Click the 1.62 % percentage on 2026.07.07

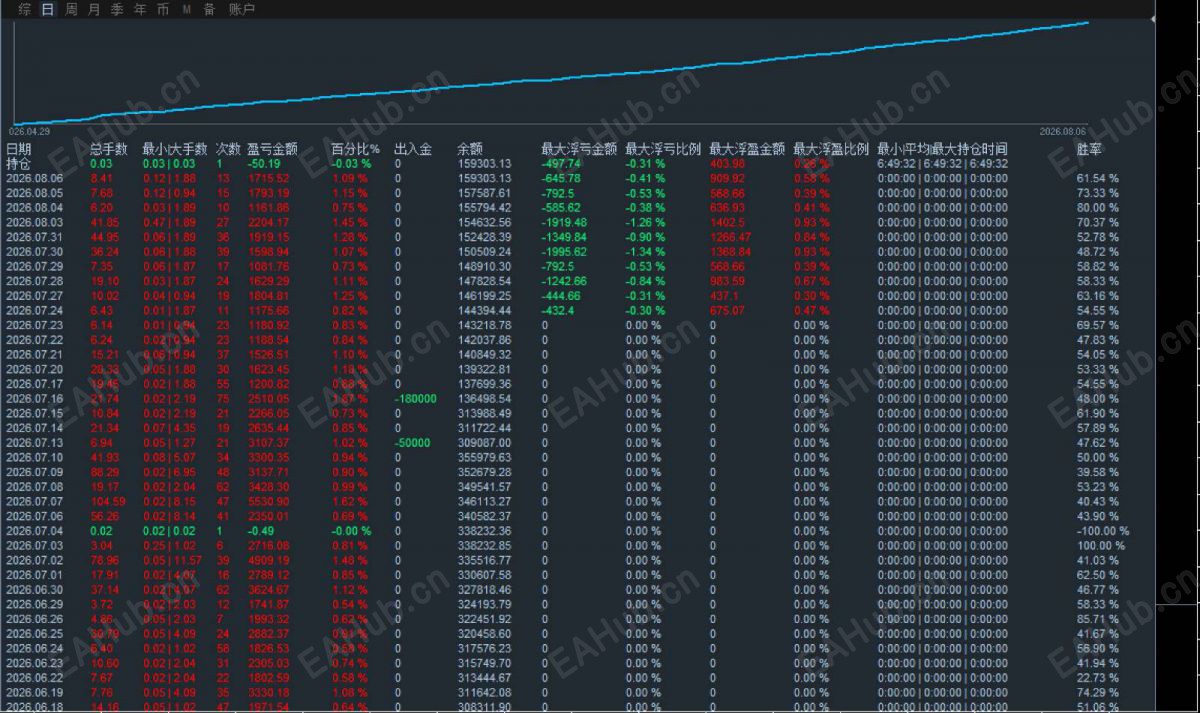[351, 502]
